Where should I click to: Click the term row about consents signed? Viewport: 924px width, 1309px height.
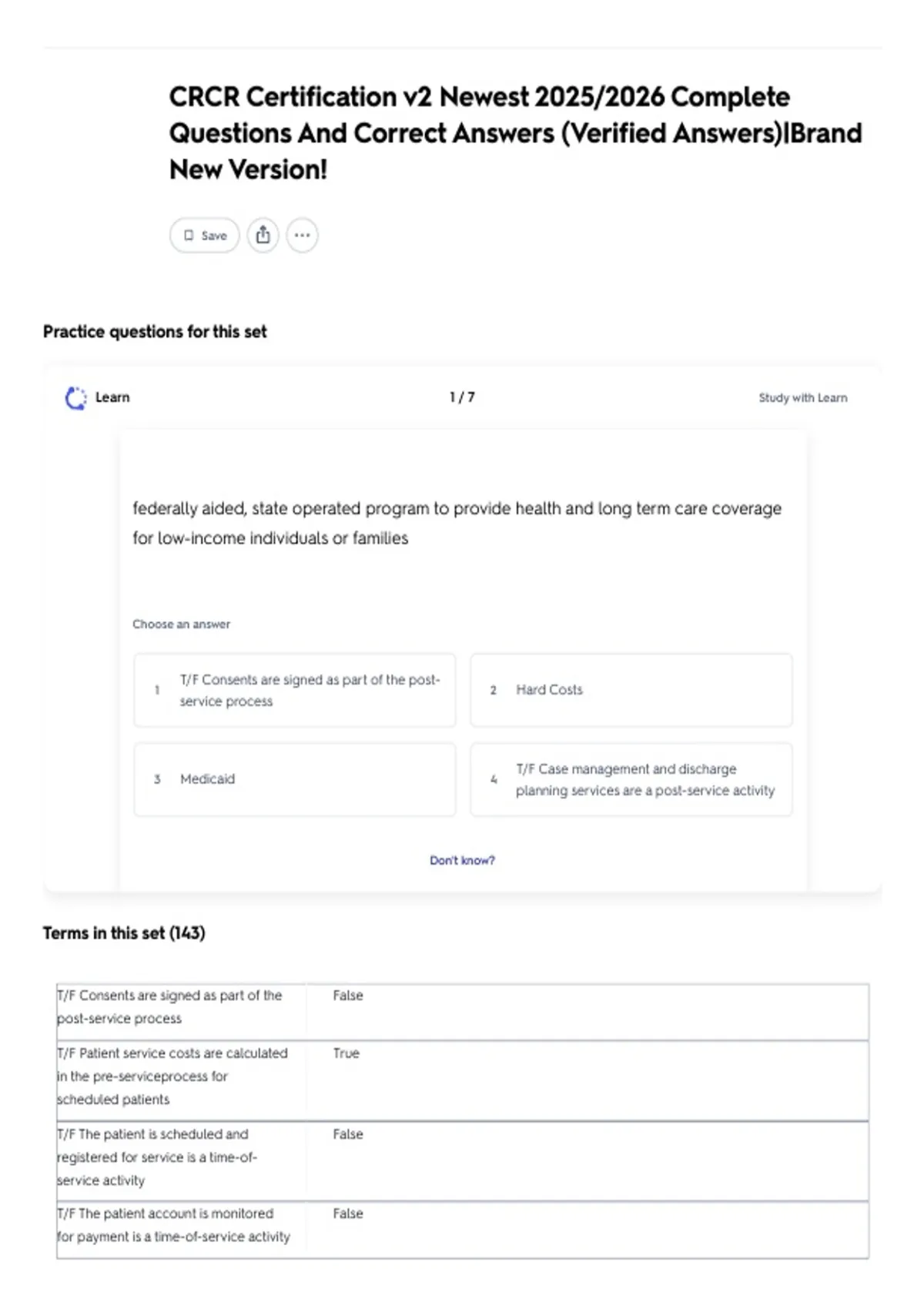tap(463, 1012)
